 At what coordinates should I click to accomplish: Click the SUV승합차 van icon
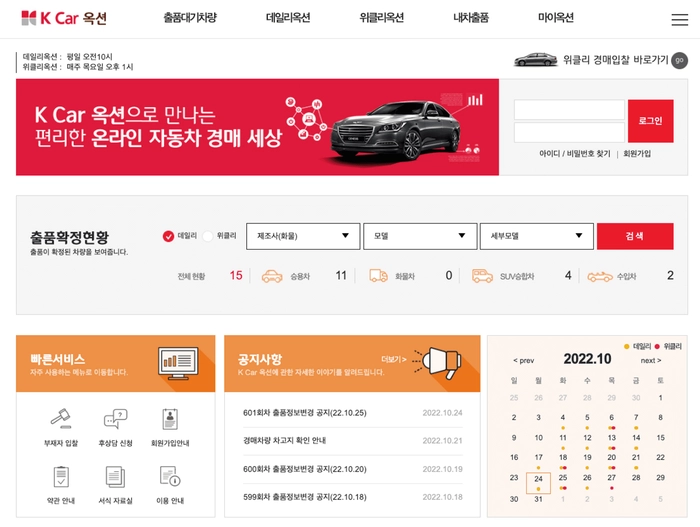[x=482, y=276]
